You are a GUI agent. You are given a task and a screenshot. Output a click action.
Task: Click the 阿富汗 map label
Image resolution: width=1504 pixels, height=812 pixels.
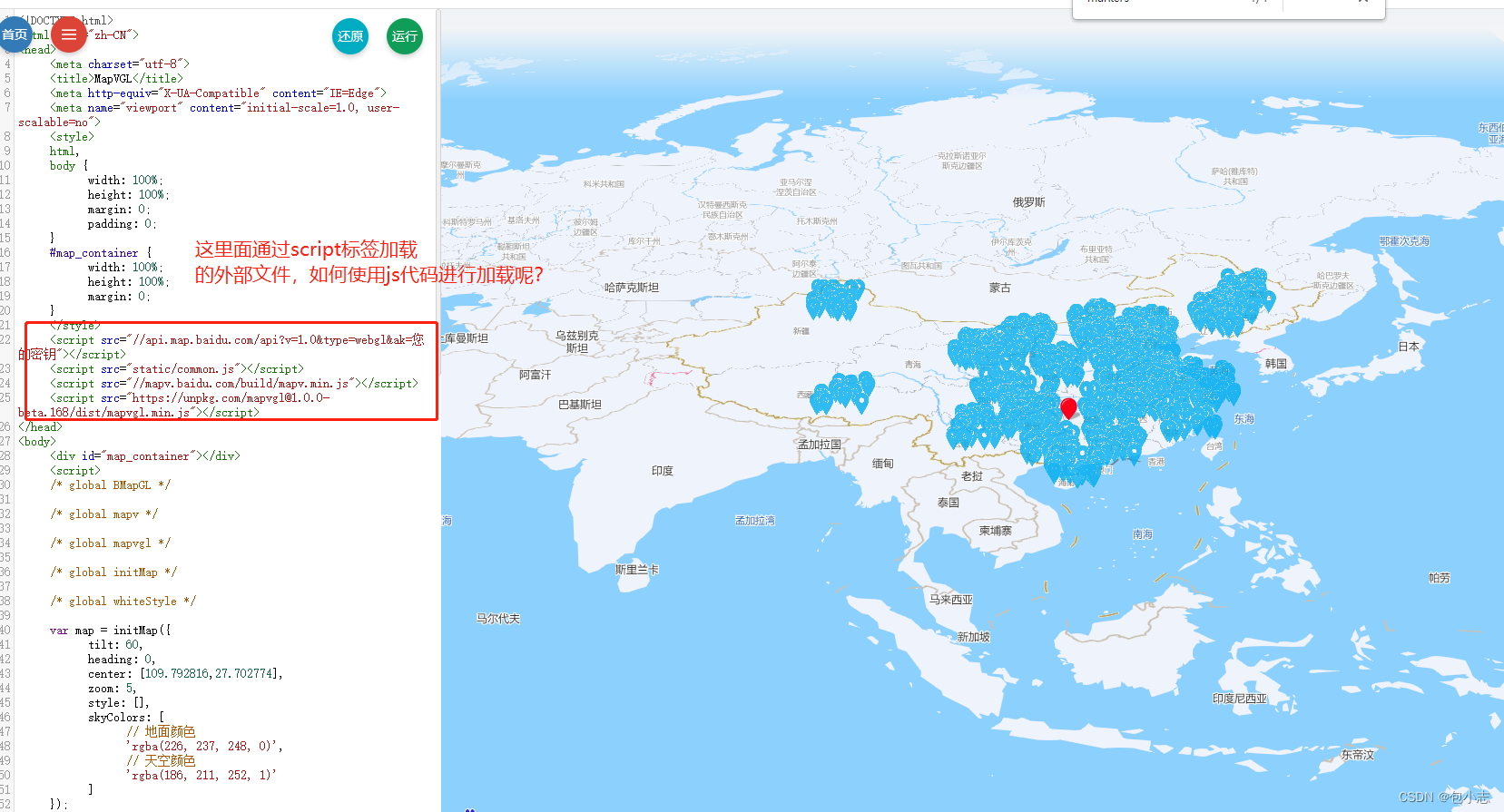536,375
